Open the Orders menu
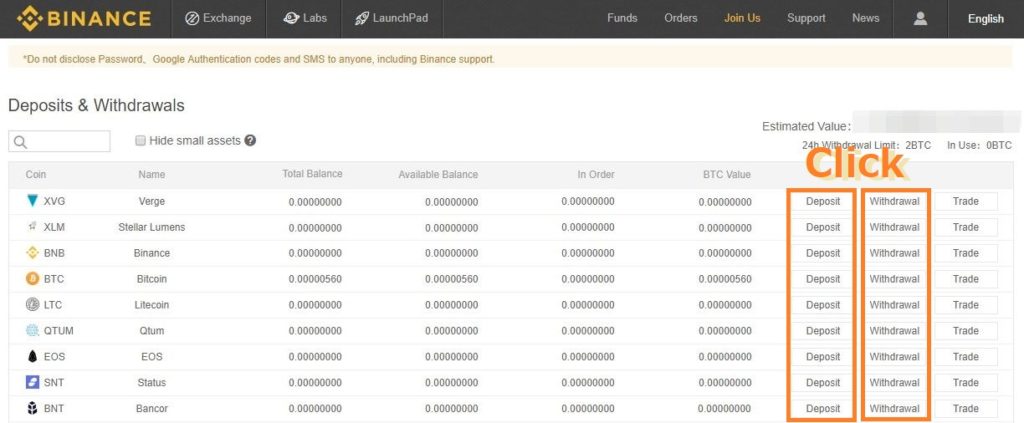The width and height of the screenshot is (1024, 423). click(680, 18)
